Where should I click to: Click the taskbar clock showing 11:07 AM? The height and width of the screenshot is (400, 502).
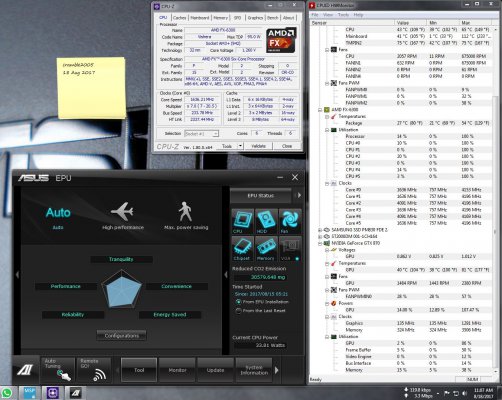click(483, 393)
